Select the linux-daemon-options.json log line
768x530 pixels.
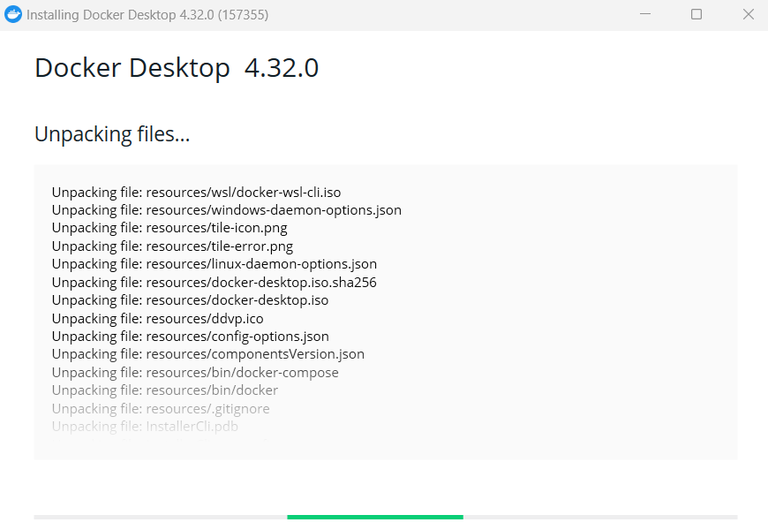click(x=215, y=264)
